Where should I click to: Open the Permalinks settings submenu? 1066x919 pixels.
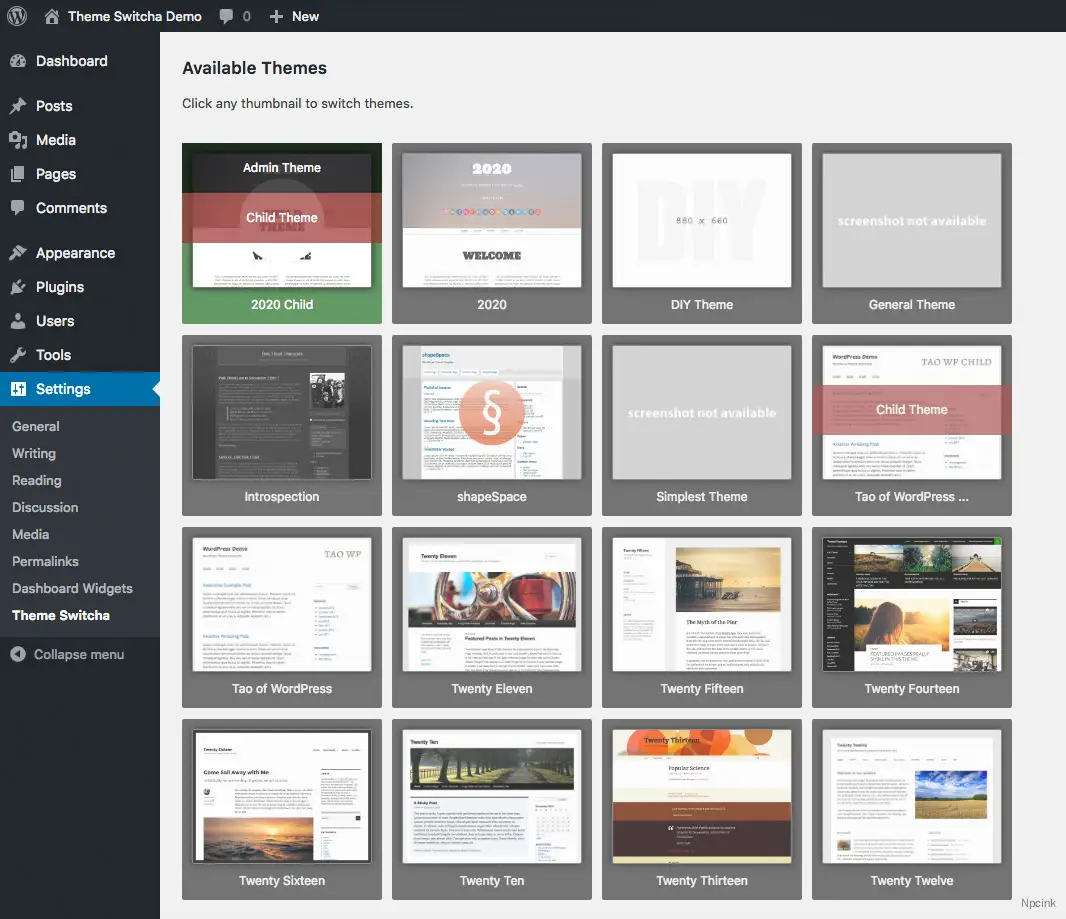[45, 561]
